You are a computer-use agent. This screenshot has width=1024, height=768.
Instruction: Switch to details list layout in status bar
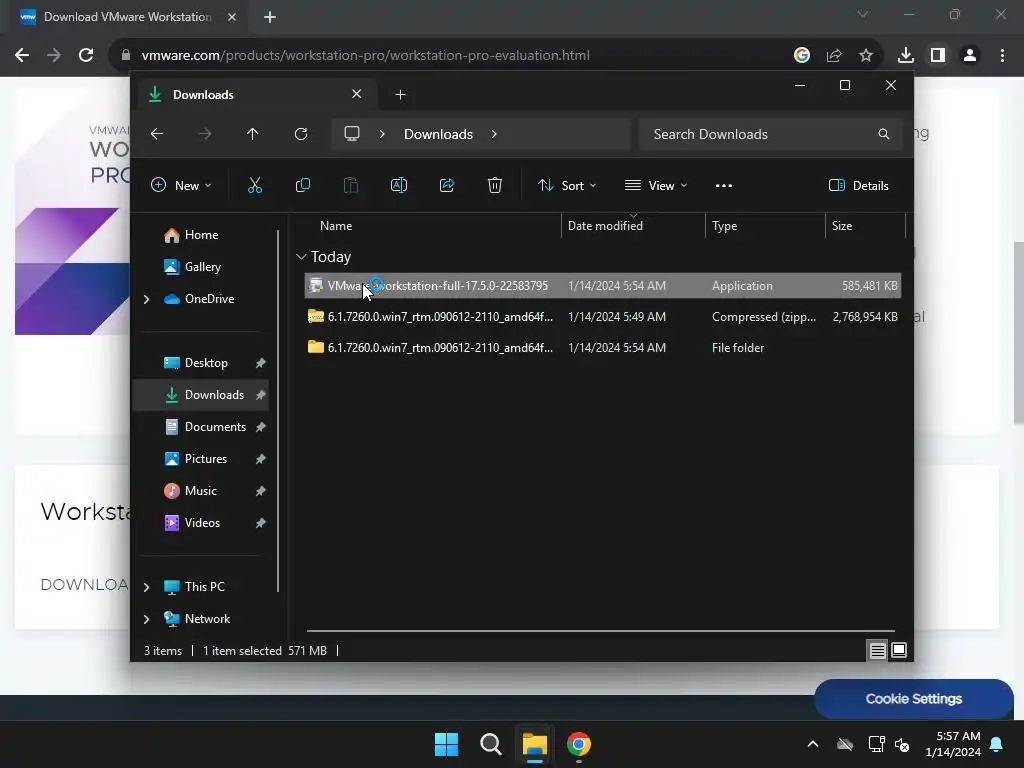point(878,650)
